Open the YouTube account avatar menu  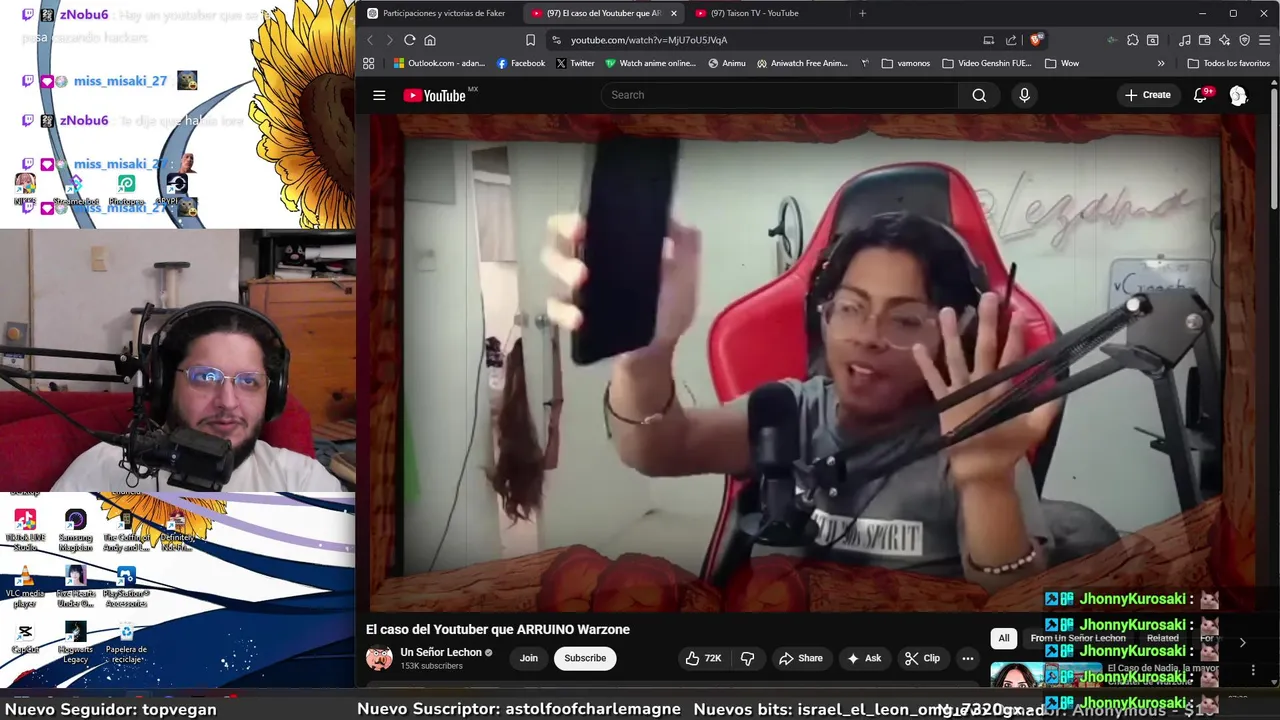coord(1238,95)
